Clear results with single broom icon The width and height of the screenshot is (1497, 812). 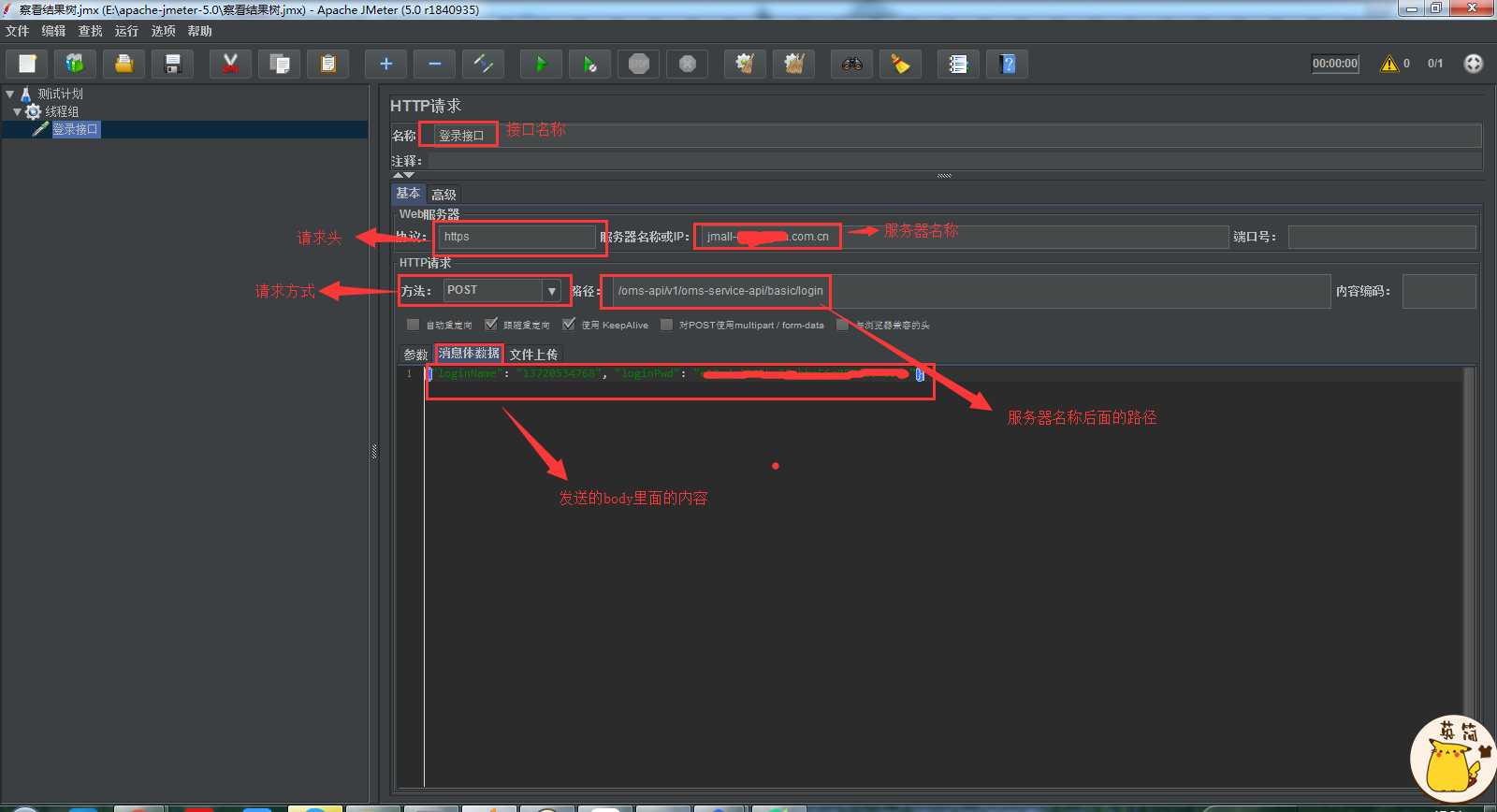[x=745, y=64]
